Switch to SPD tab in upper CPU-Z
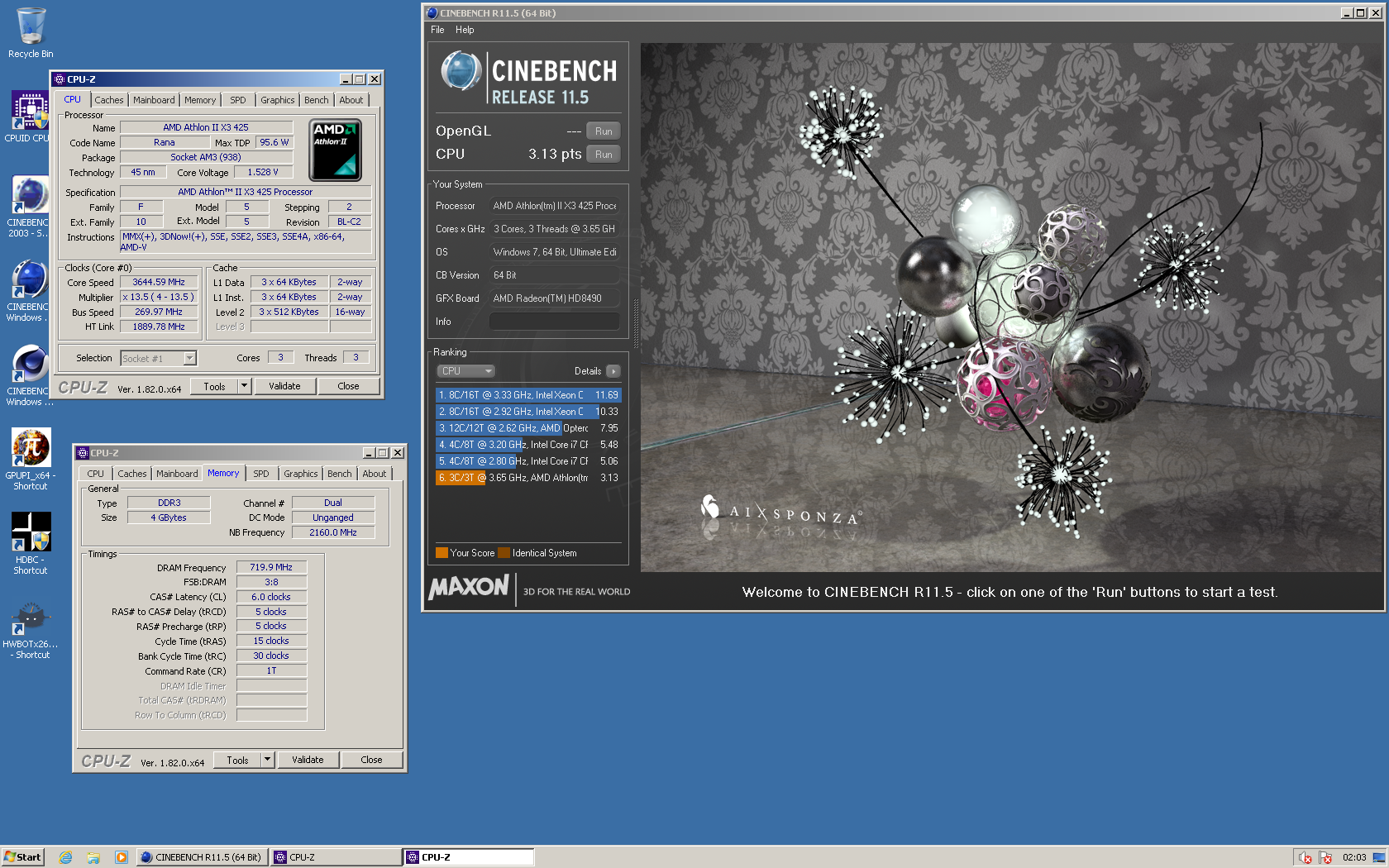The height and width of the screenshot is (868, 1389). 238,100
